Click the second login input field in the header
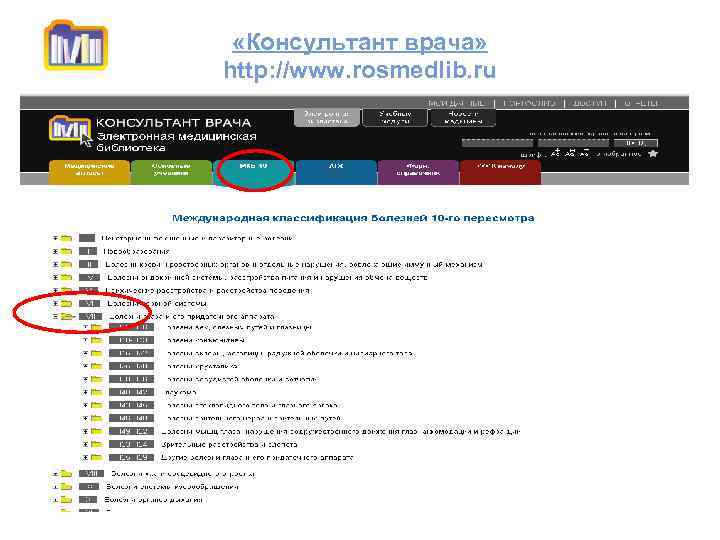This screenshot has height=540, width=720. (x=574, y=143)
